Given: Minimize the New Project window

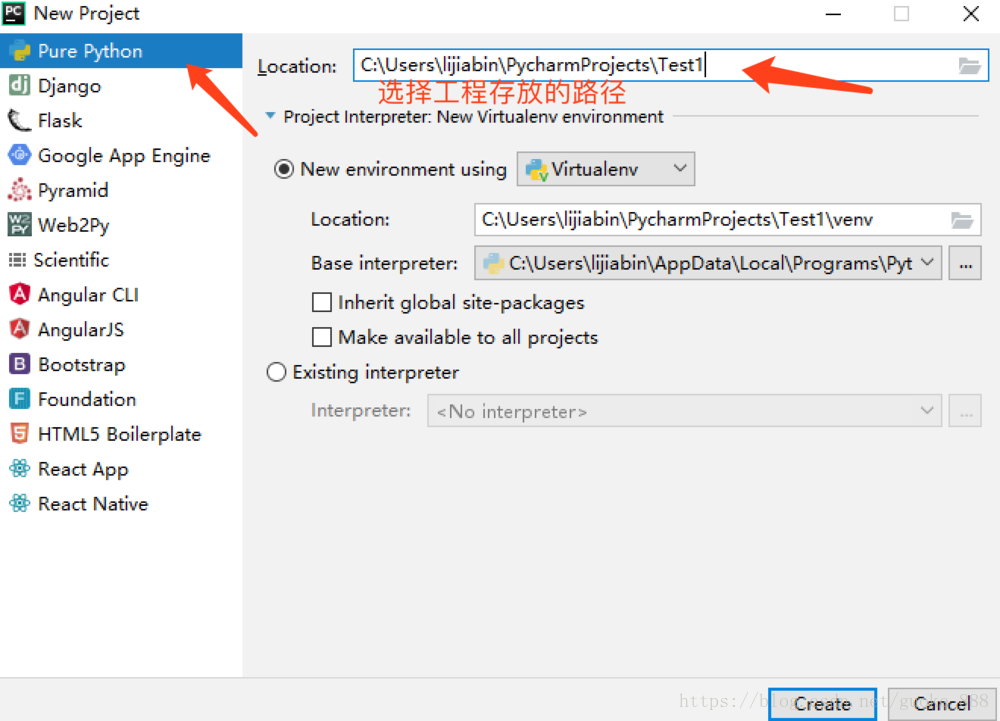Looking at the screenshot, I should click(833, 13).
